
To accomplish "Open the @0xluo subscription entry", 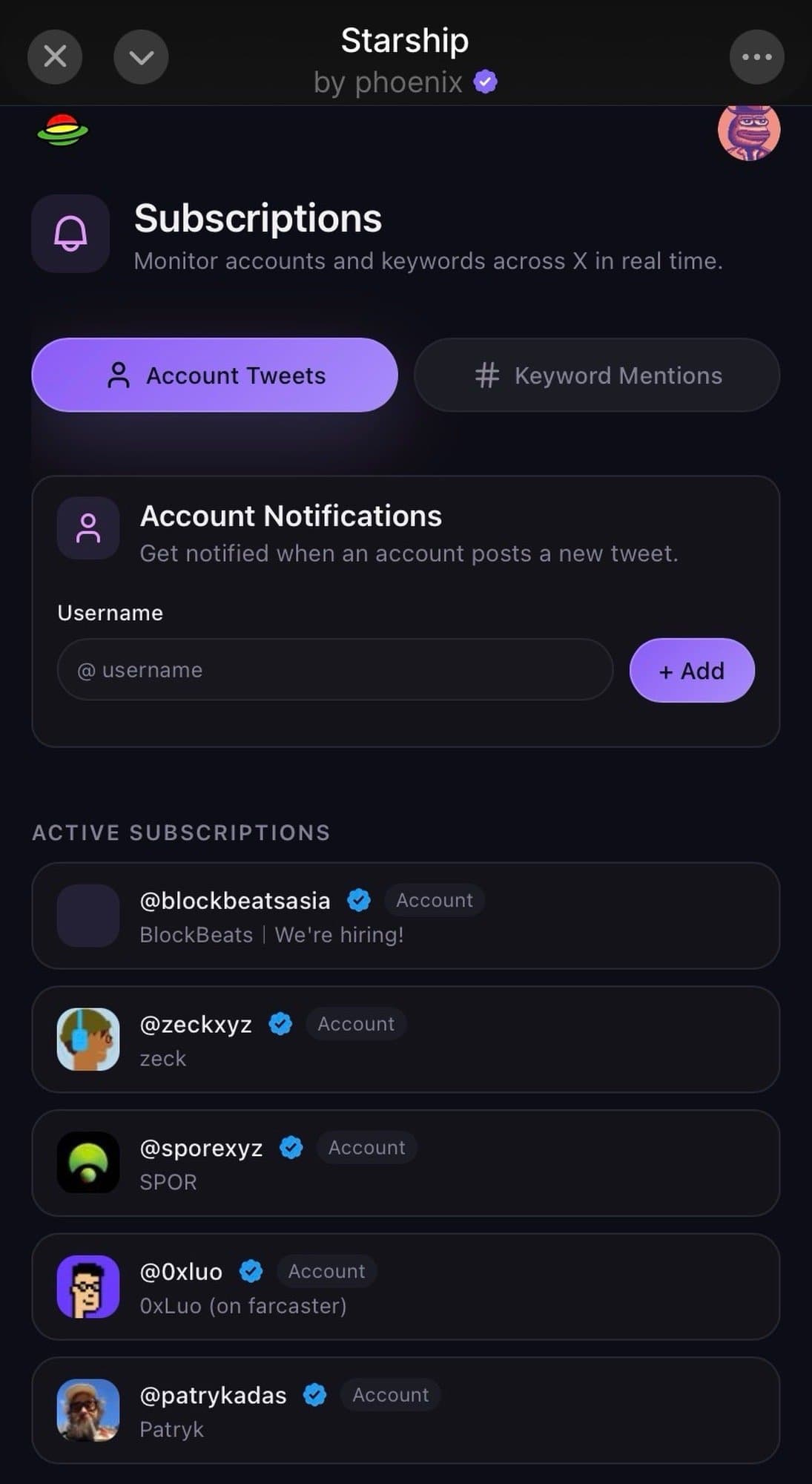I will (x=406, y=1287).
